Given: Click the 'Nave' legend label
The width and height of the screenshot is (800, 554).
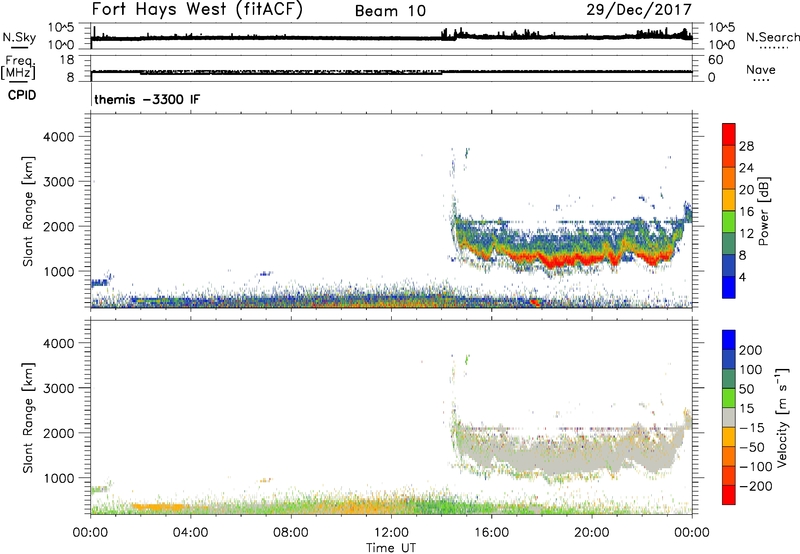Looking at the screenshot, I should point(761,69).
